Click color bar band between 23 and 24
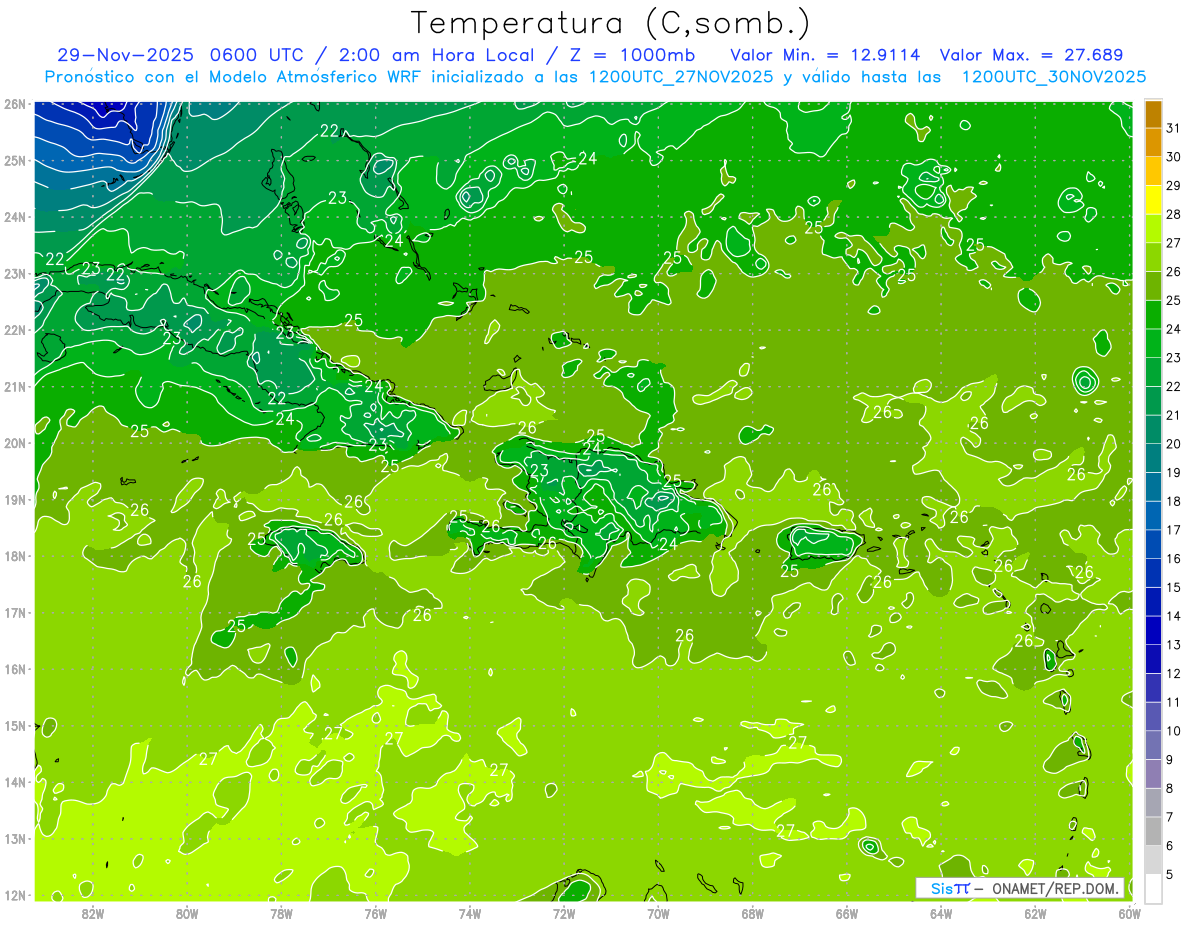1200x927 pixels. click(1153, 343)
